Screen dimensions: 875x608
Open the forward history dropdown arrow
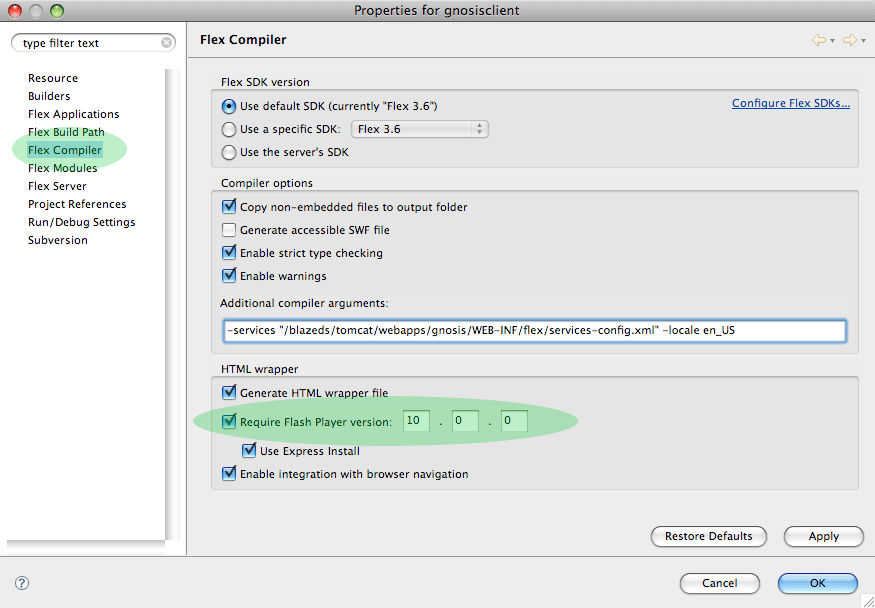click(862, 41)
